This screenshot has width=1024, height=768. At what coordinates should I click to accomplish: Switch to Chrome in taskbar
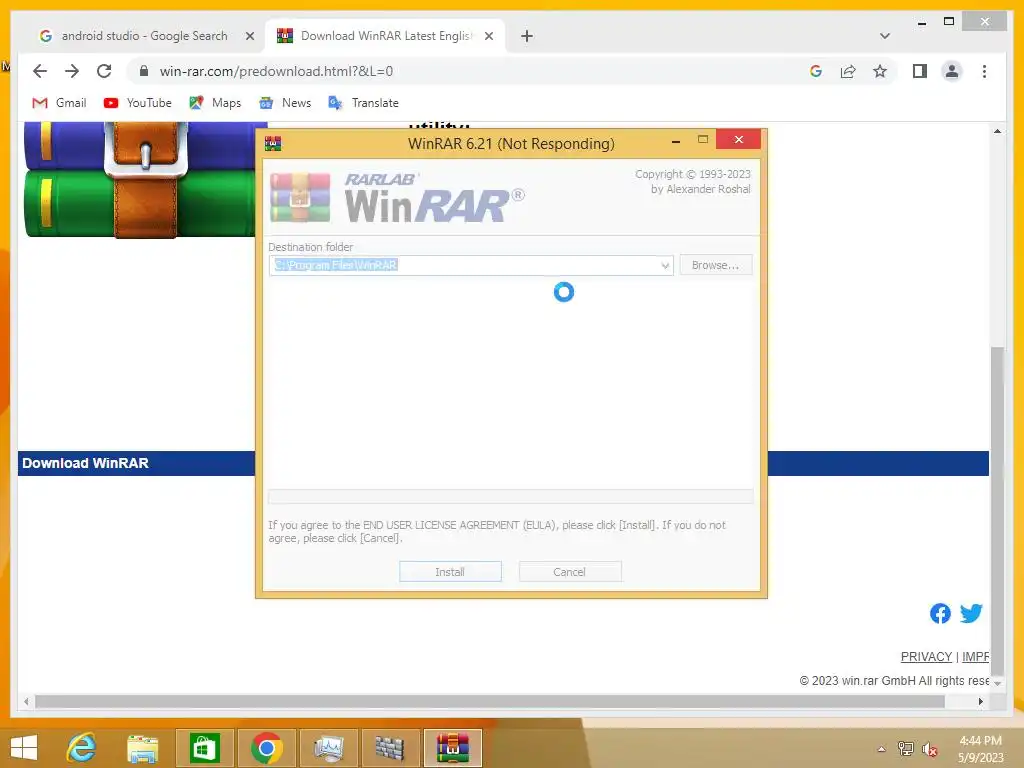click(266, 748)
